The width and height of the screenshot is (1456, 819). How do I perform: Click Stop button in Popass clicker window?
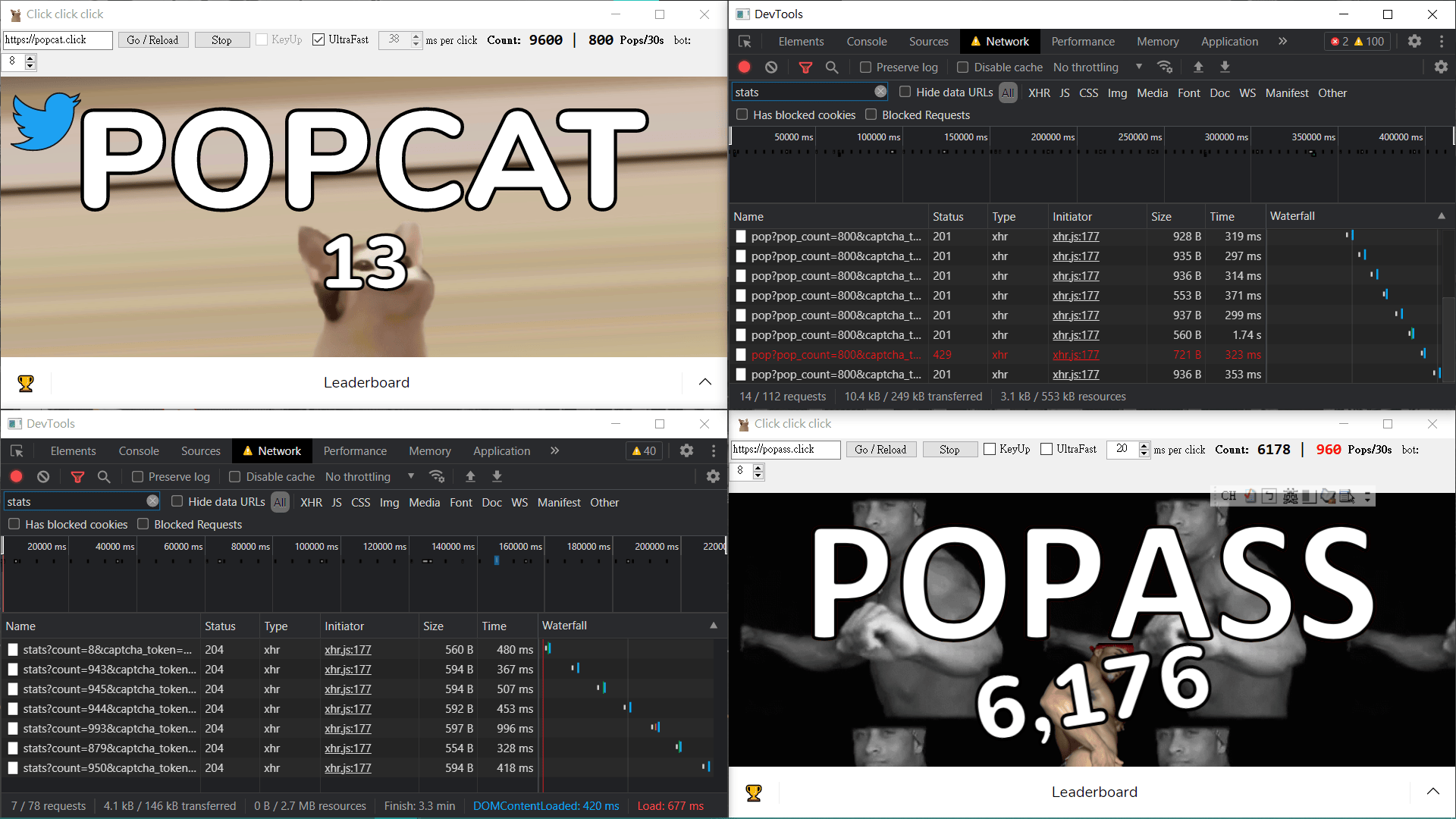949,450
